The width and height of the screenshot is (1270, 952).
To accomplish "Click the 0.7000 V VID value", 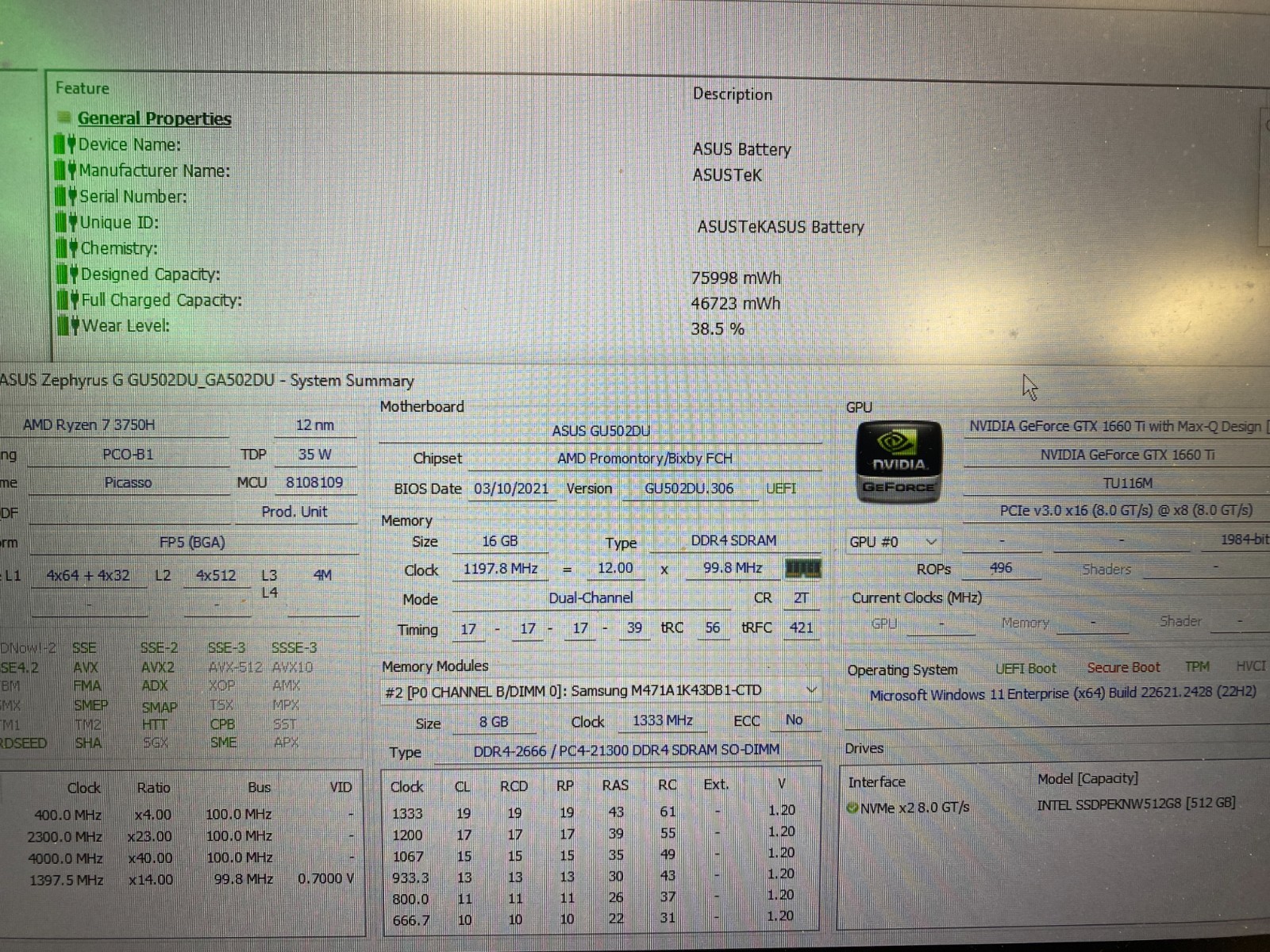I will point(326,879).
